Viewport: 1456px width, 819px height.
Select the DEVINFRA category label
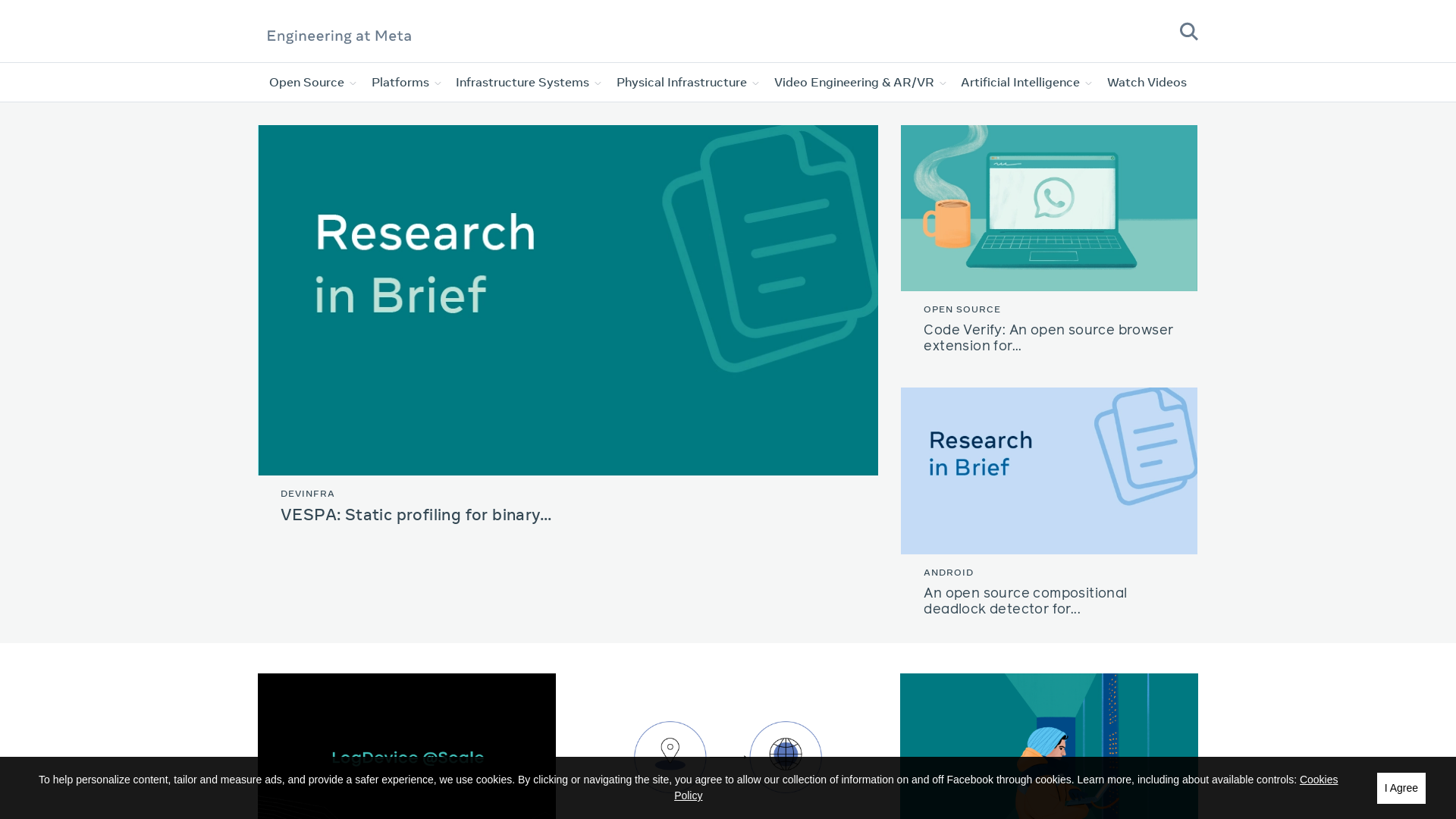(307, 494)
